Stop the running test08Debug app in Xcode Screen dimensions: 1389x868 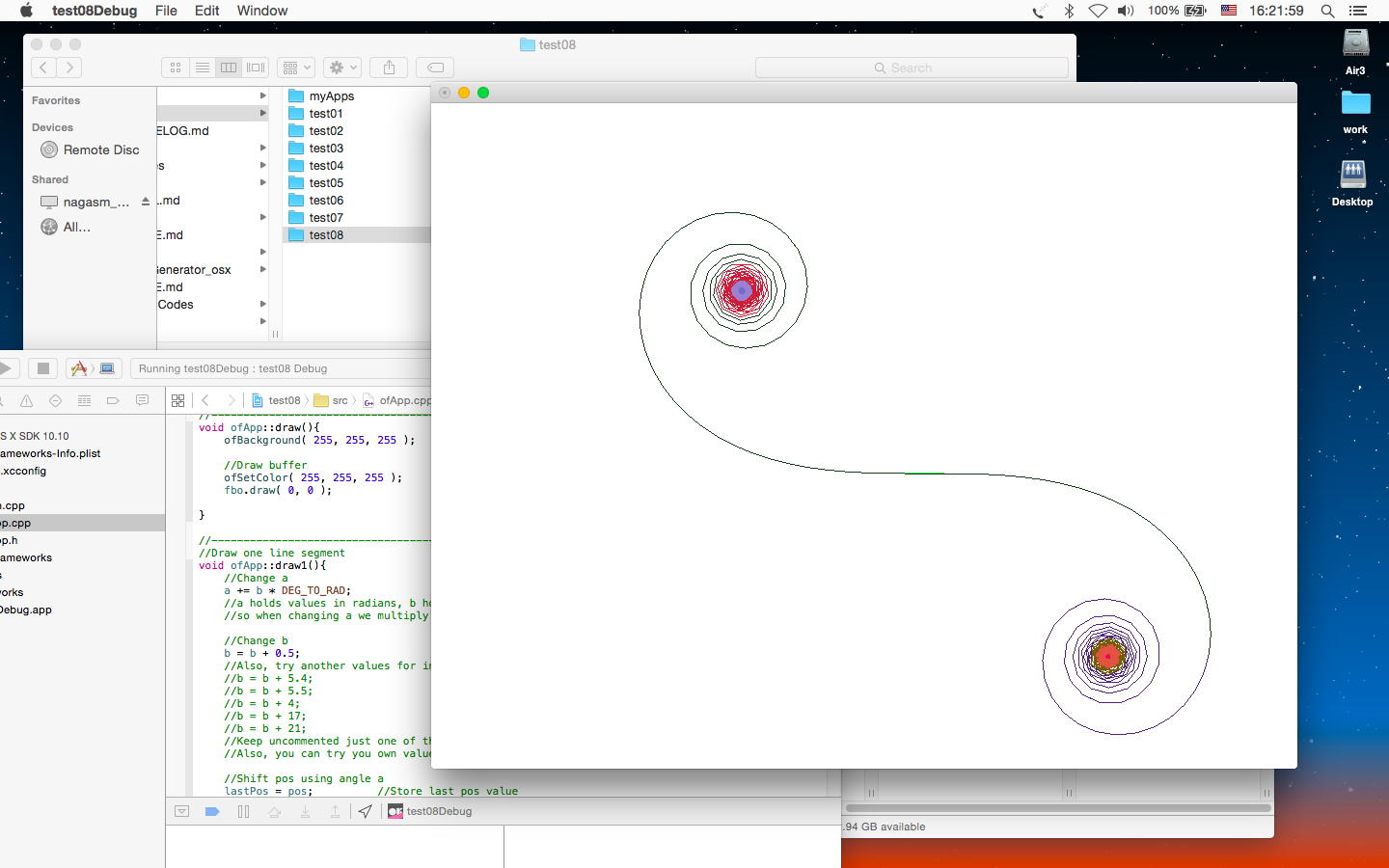click(42, 368)
